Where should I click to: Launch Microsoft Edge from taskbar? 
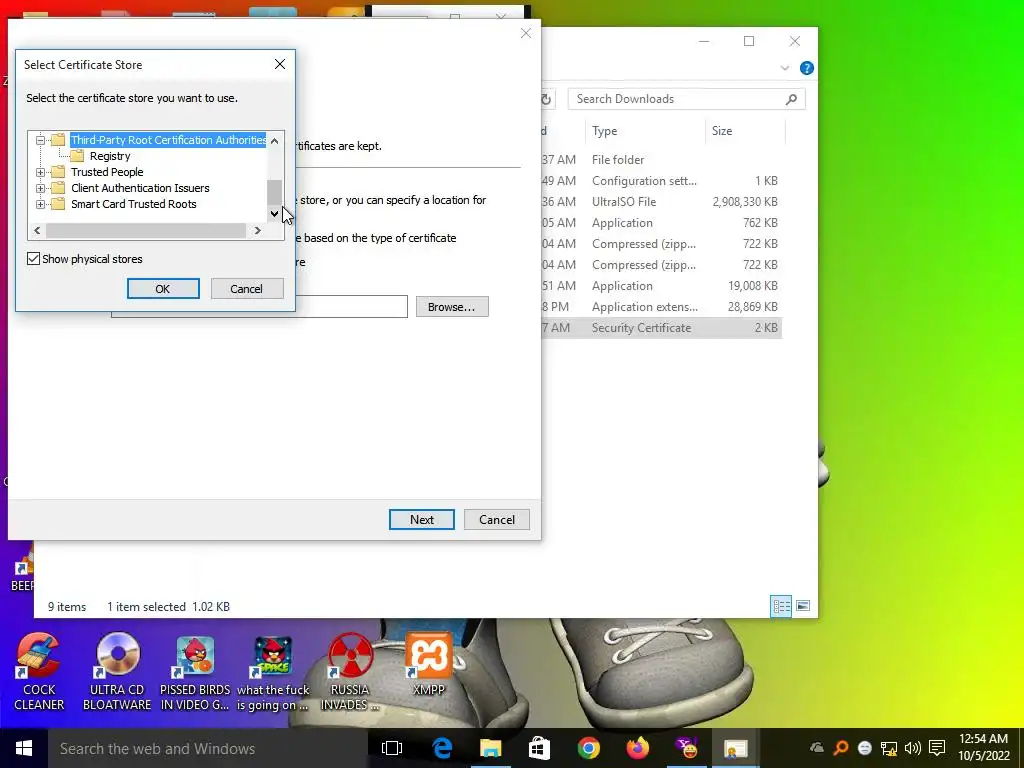coord(442,748)
